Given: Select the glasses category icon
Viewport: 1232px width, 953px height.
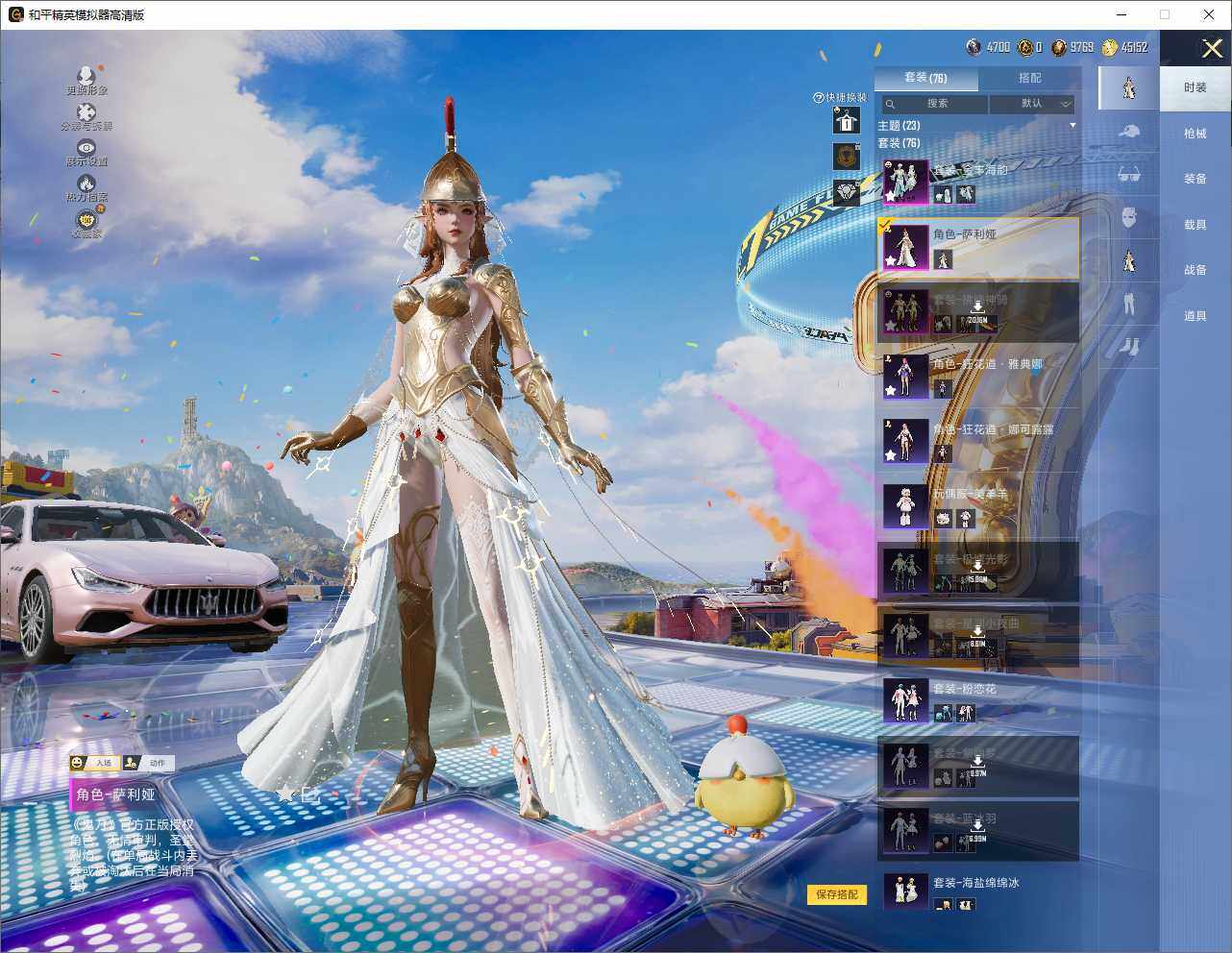Looking at the screenshot, I should coord(1129,175).
